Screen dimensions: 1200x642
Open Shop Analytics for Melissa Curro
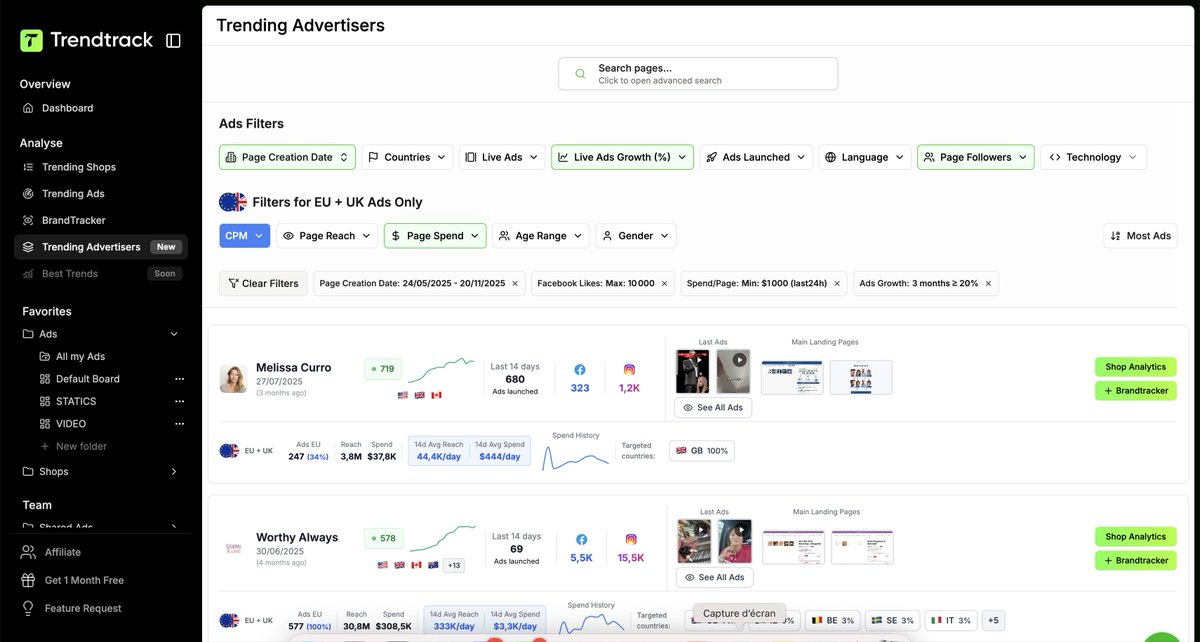coord(1135,367)
